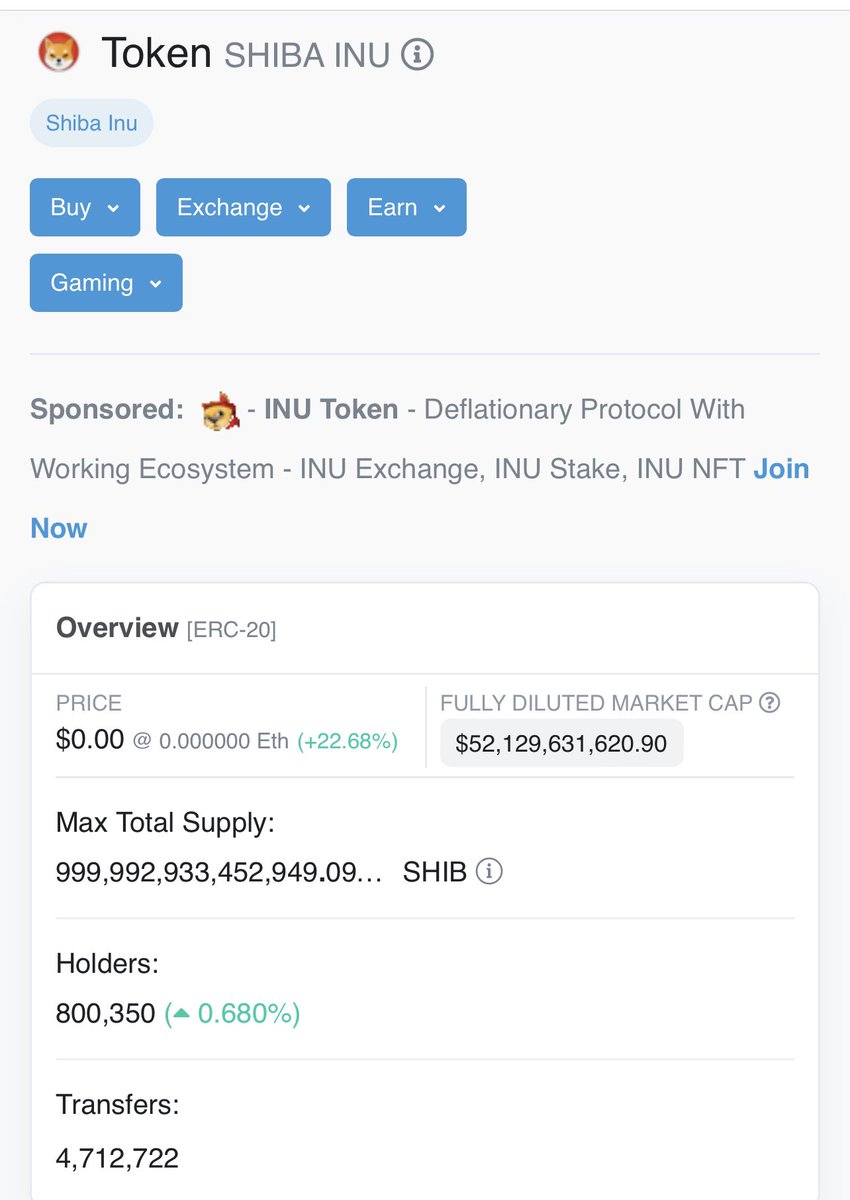Select transfers count 4,712,722

(x=118, y=1159)
